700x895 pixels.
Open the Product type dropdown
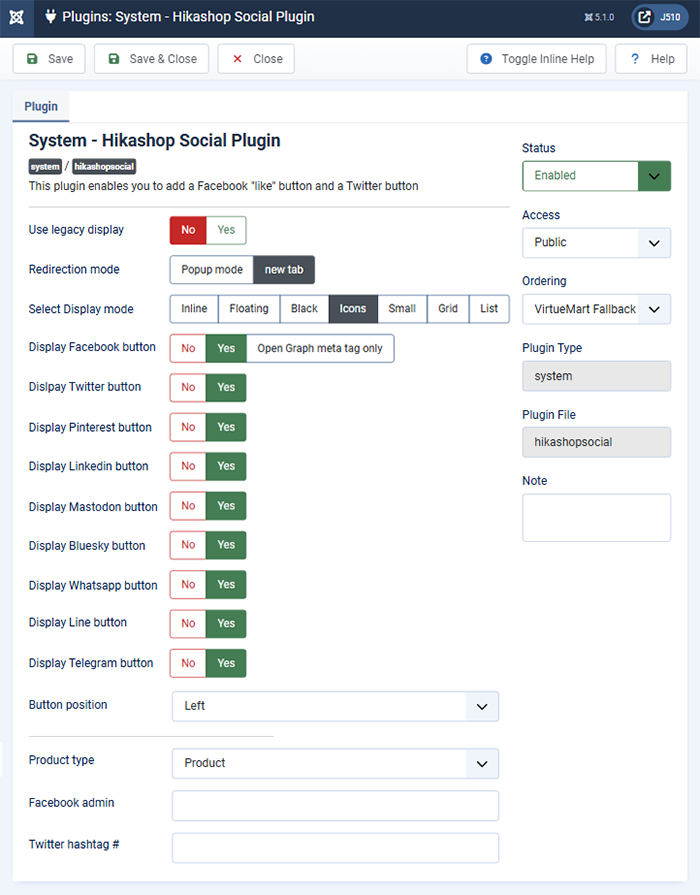tap(335, 764)
